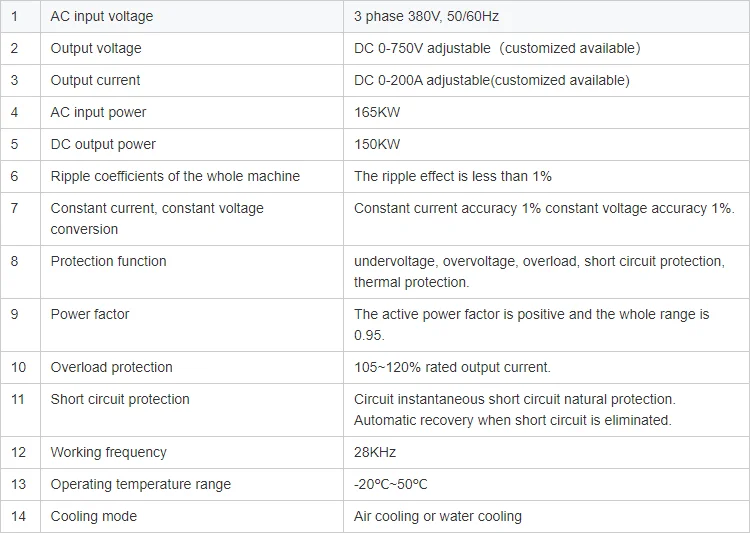Select "The ripple effect is less than 1%"
This screenshot has width=750, height=533.
point(453,176)
